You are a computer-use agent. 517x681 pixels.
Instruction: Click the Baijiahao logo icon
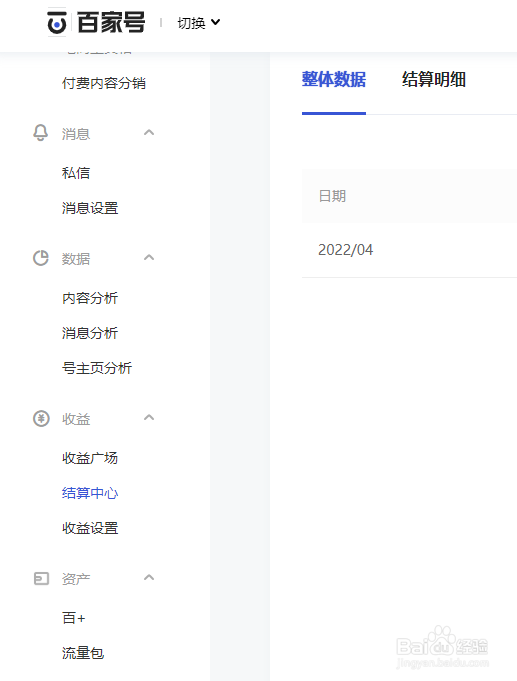point(56,23)
